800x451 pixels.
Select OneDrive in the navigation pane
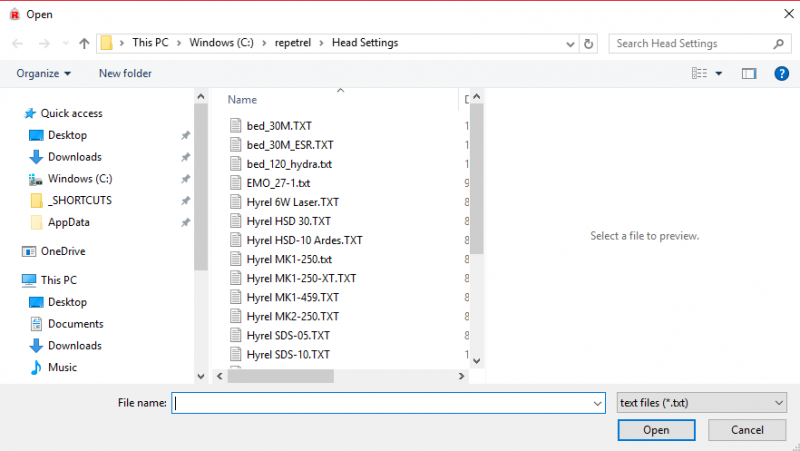[x=62, y=252]
